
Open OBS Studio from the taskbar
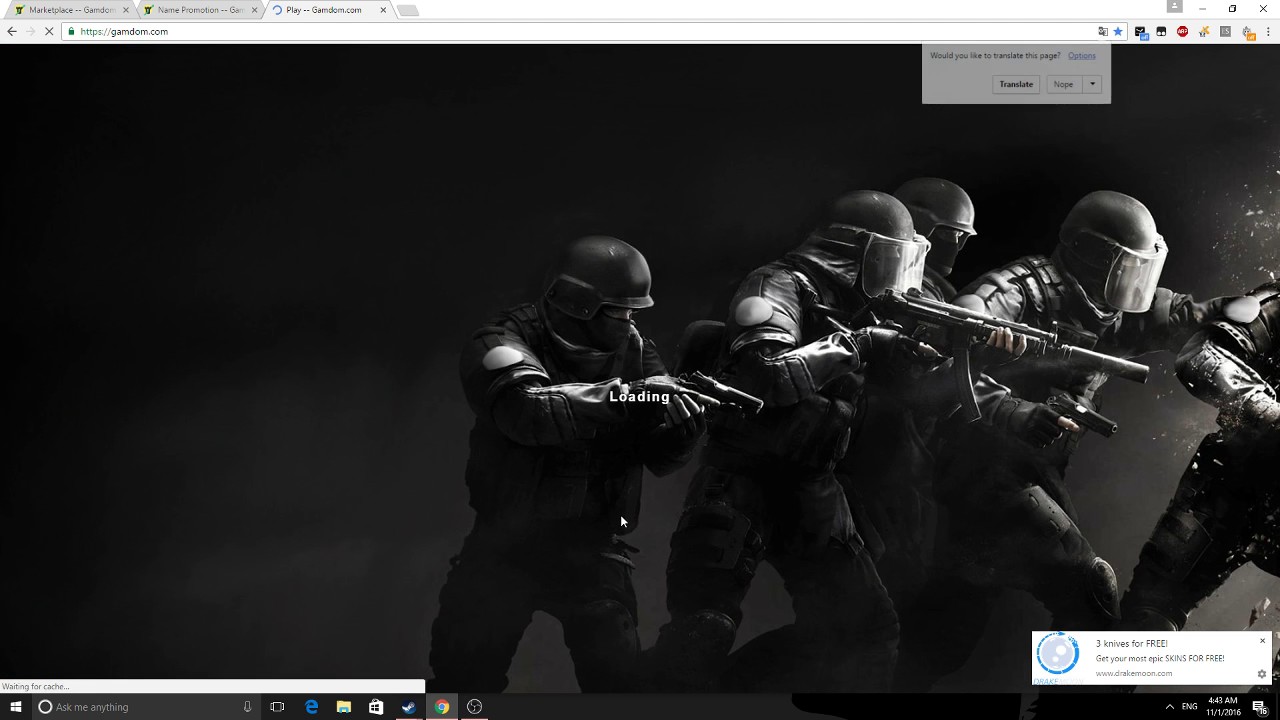click(474, 707)
